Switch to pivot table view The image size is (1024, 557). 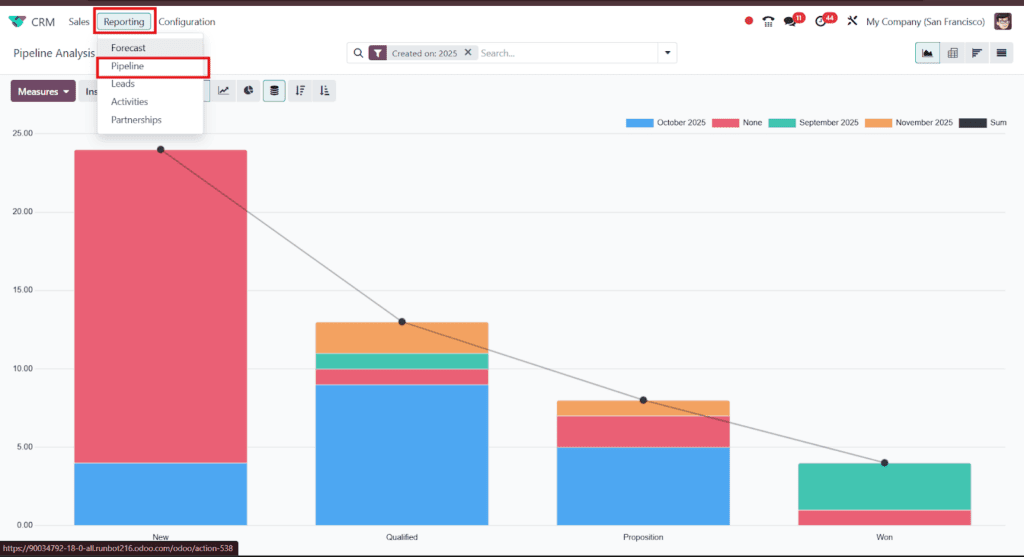click(x=952, y=53)
